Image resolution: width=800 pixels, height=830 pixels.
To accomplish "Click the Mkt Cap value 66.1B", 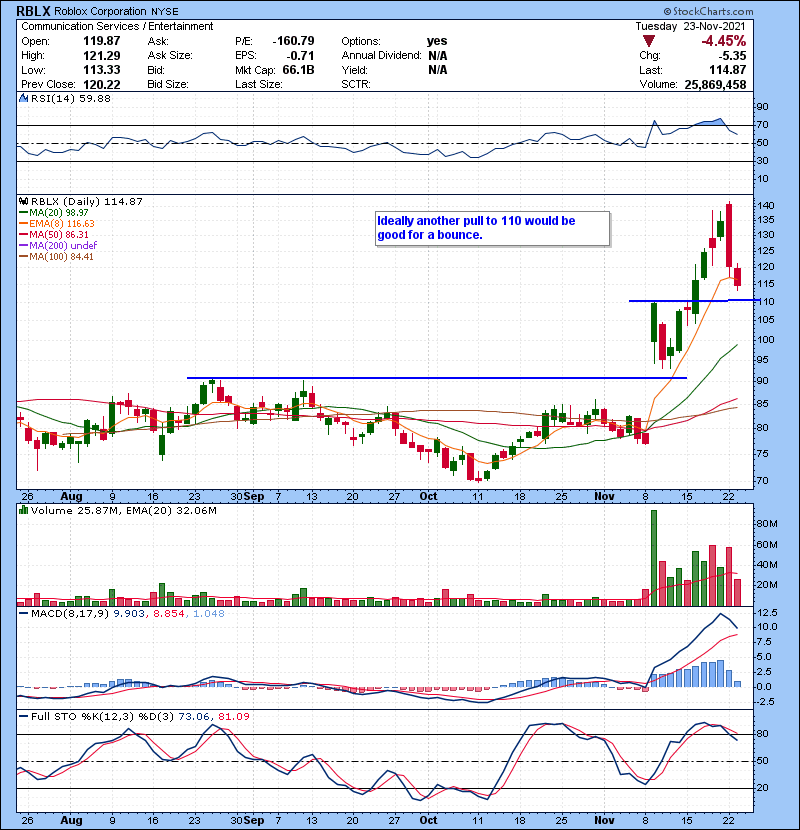I will (299, 70).
